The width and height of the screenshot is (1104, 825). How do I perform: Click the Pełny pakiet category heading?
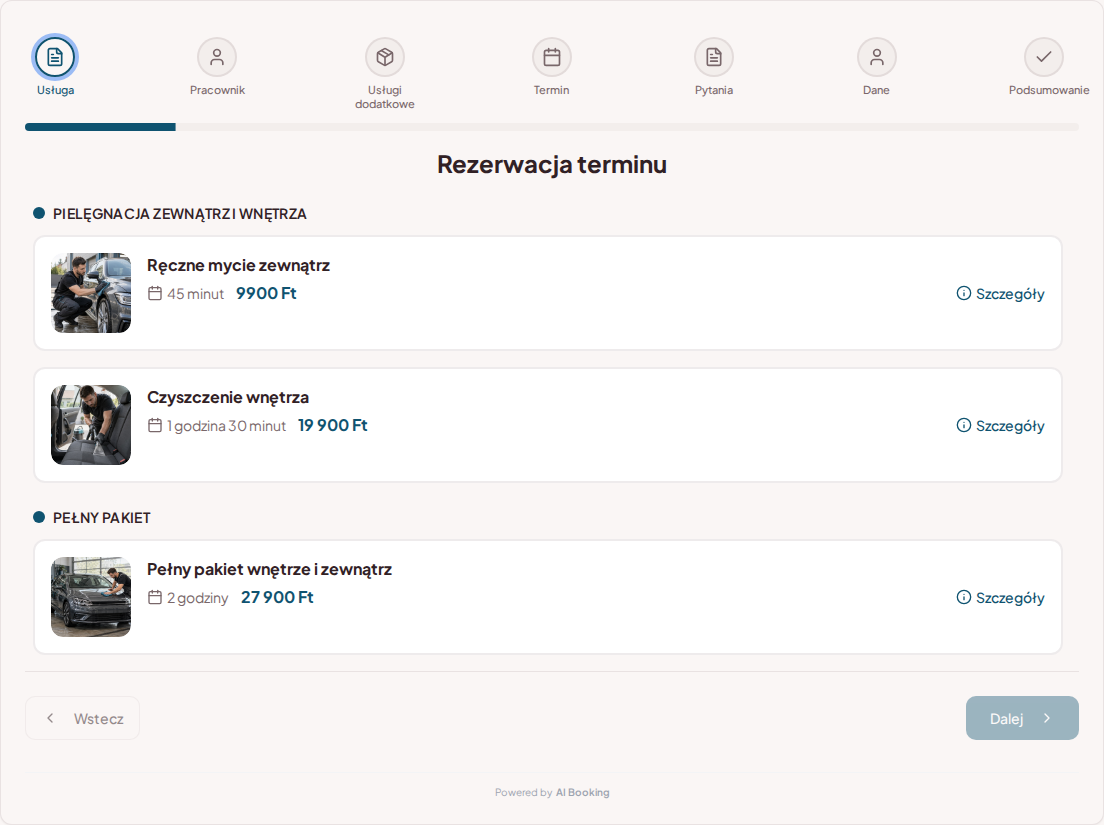[x=101, y=518]
